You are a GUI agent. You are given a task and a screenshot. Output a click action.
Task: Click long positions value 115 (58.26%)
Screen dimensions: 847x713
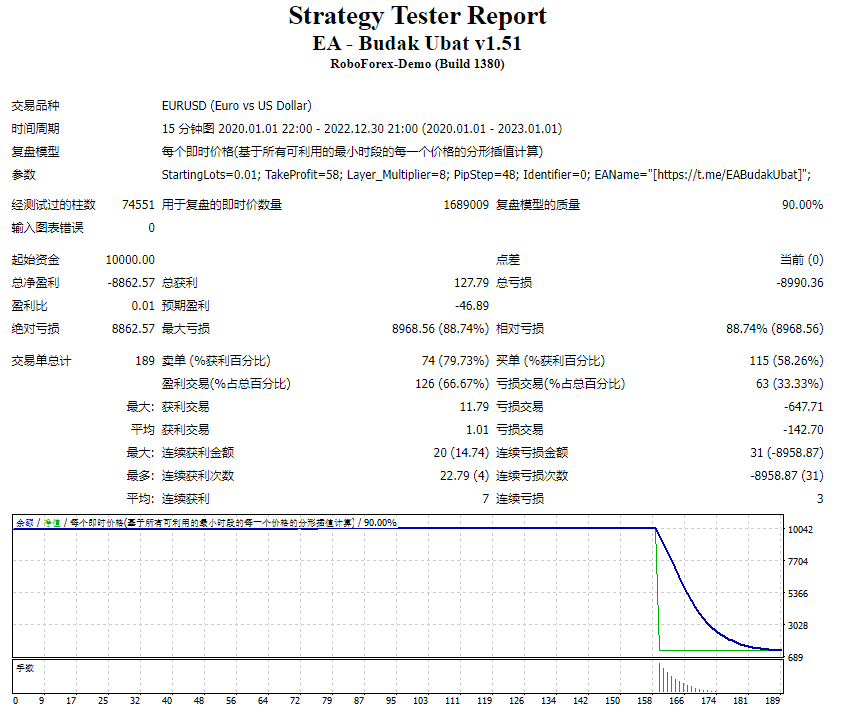786,360
